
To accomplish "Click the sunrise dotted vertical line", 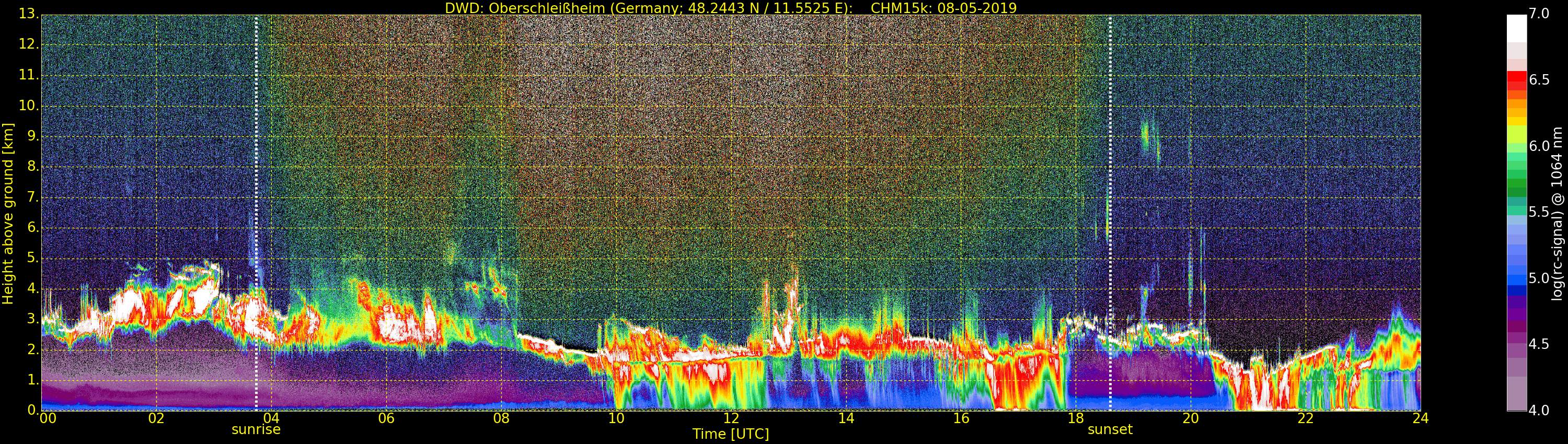I will click(256, 213).
